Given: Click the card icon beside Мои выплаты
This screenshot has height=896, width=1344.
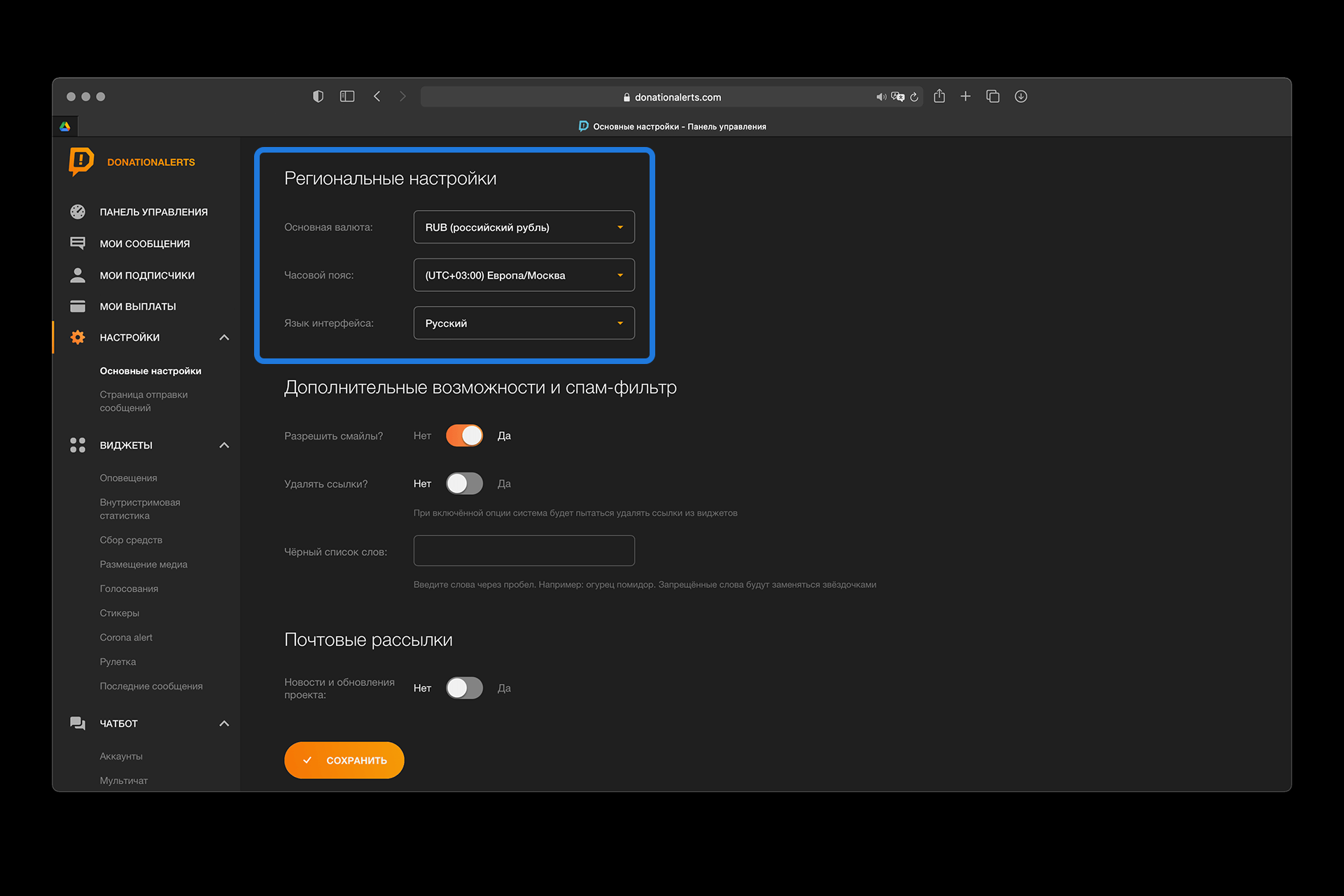Looking at the screenshot, I should 78,306.
